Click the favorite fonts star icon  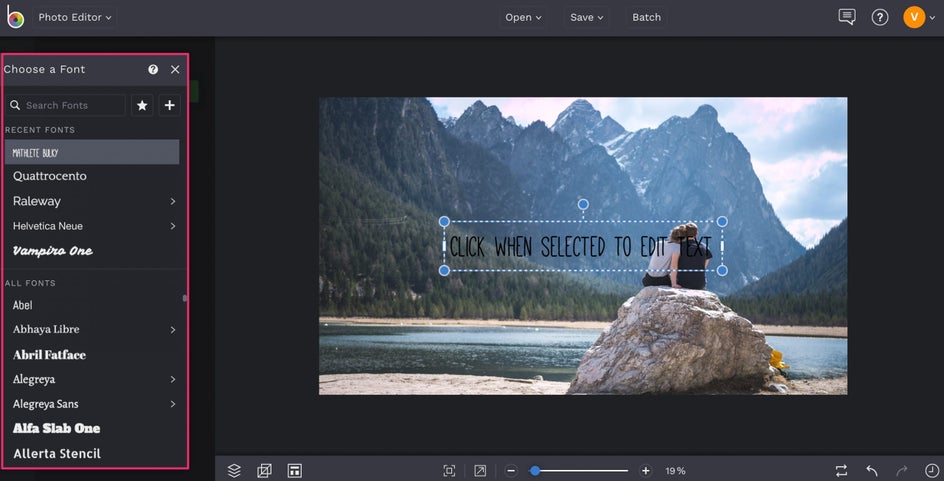(142, 105)
